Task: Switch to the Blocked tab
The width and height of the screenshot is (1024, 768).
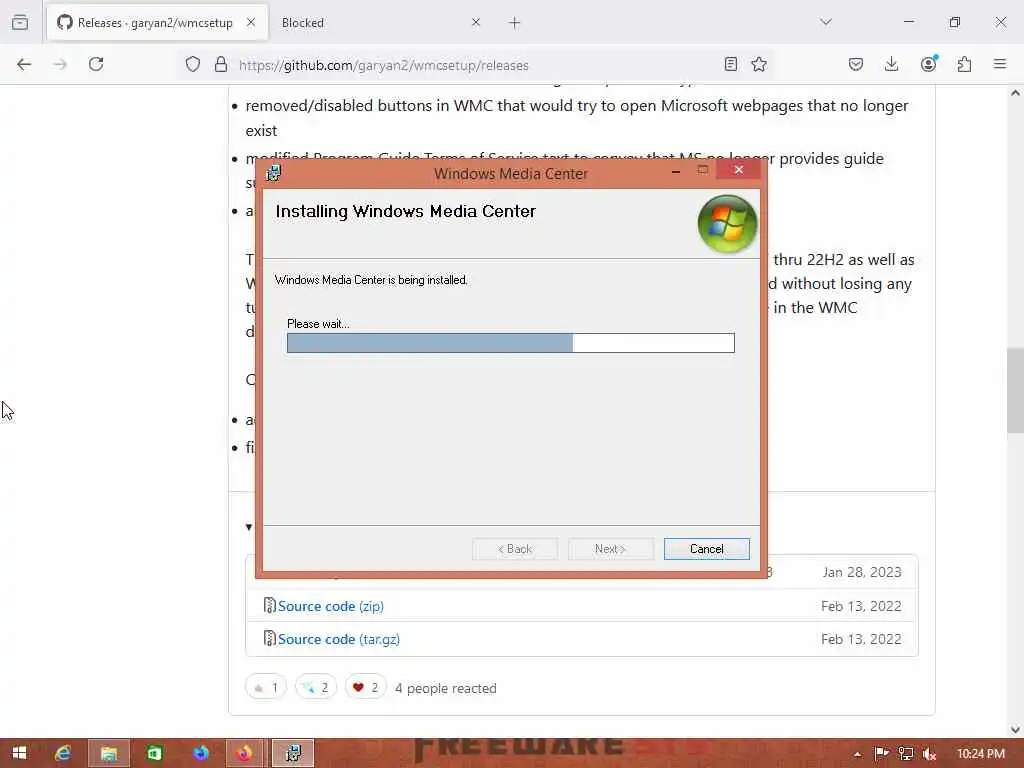Action: (x=379, y=23)
